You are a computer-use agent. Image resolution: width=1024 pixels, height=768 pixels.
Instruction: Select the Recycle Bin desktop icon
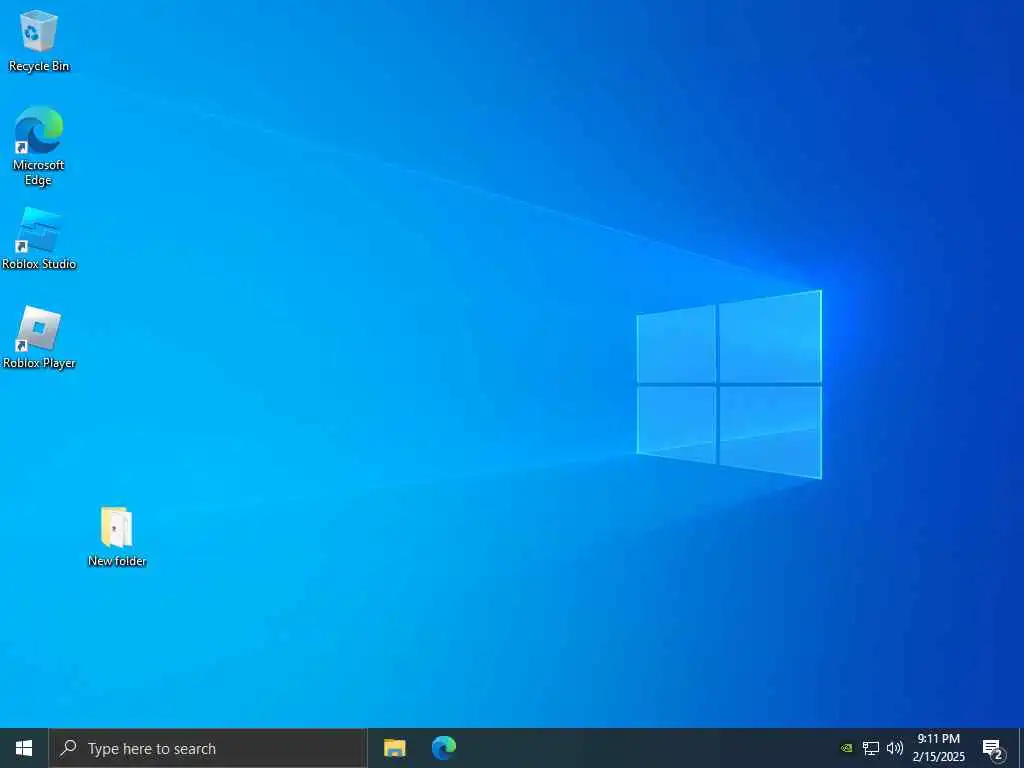pyautogui.click(x=39, y=40)
